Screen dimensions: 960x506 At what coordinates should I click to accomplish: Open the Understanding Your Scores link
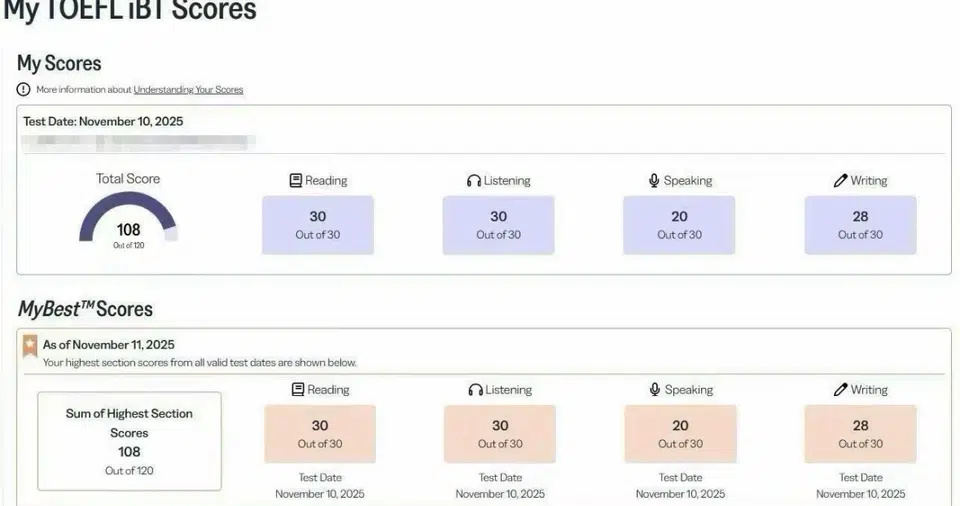tap(188, 90)
